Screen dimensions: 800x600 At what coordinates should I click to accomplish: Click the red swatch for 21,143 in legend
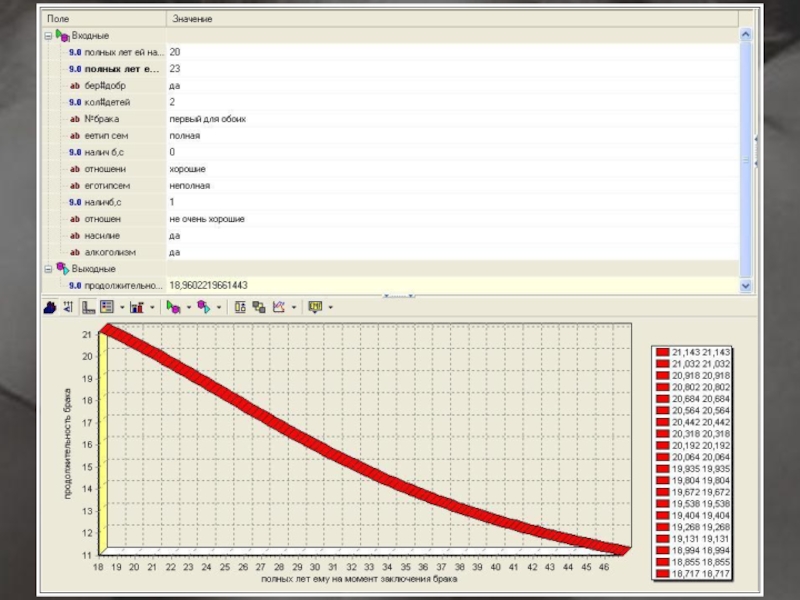coord(662,352)
